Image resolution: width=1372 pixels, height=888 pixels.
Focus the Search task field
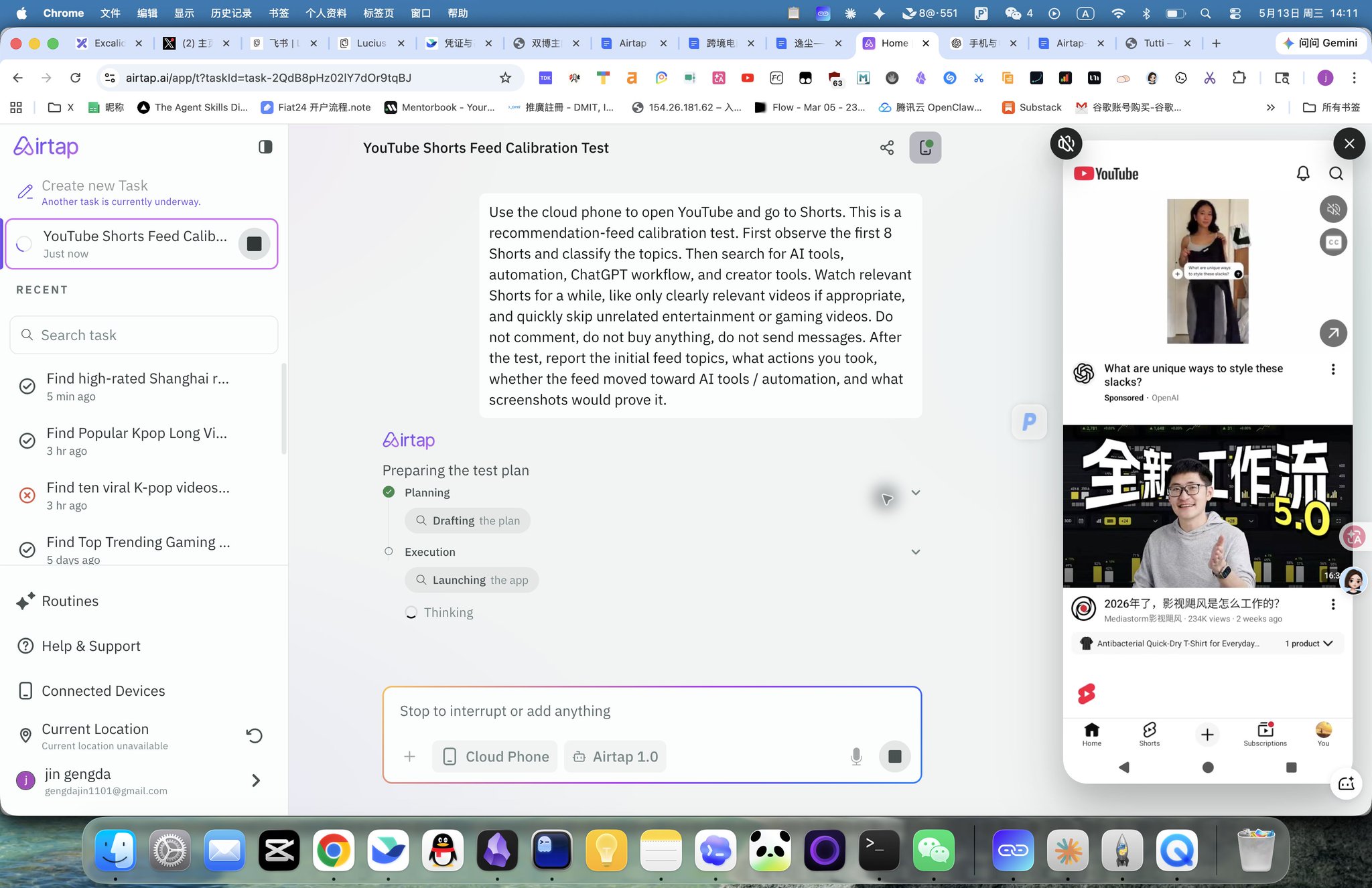tap(144, 335)
